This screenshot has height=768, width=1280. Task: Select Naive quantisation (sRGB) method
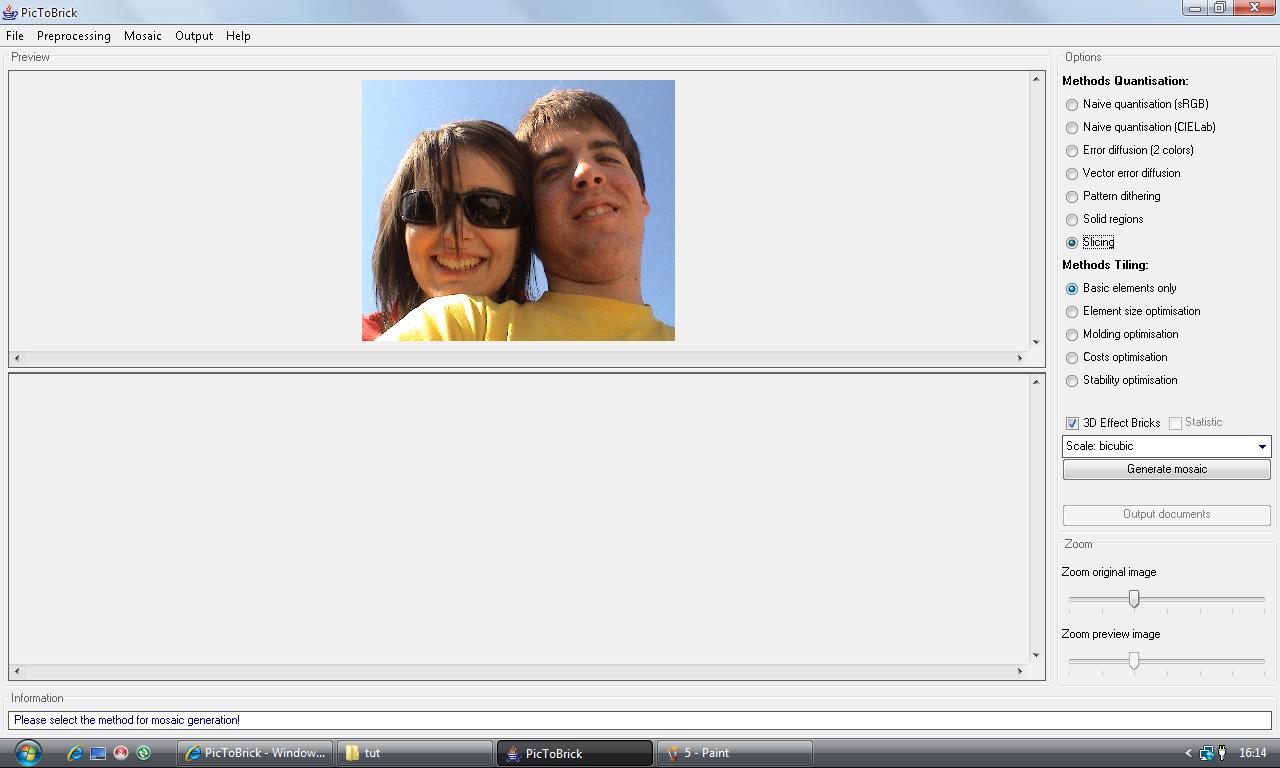click(1072, 104)
